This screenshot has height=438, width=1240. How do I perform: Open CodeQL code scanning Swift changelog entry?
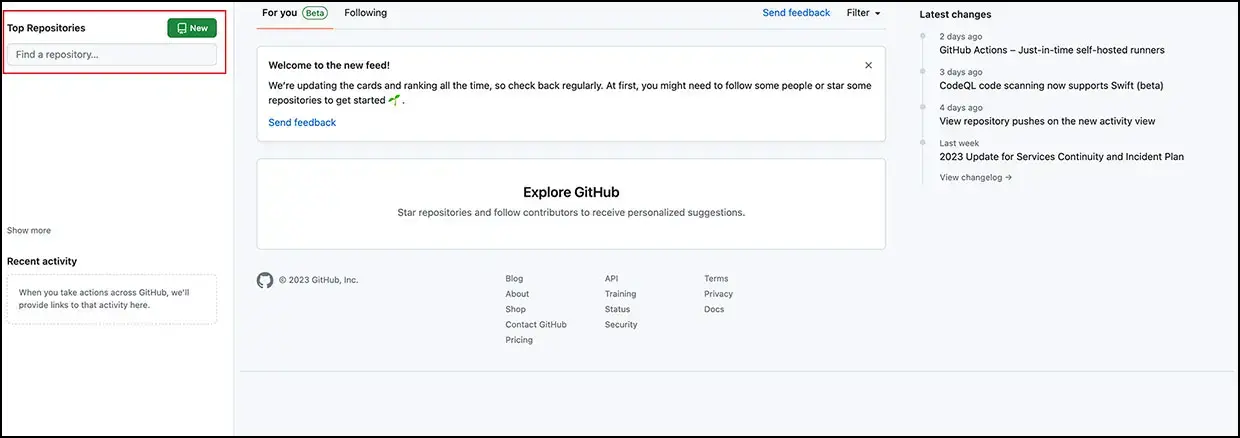tap(1051, 86)
